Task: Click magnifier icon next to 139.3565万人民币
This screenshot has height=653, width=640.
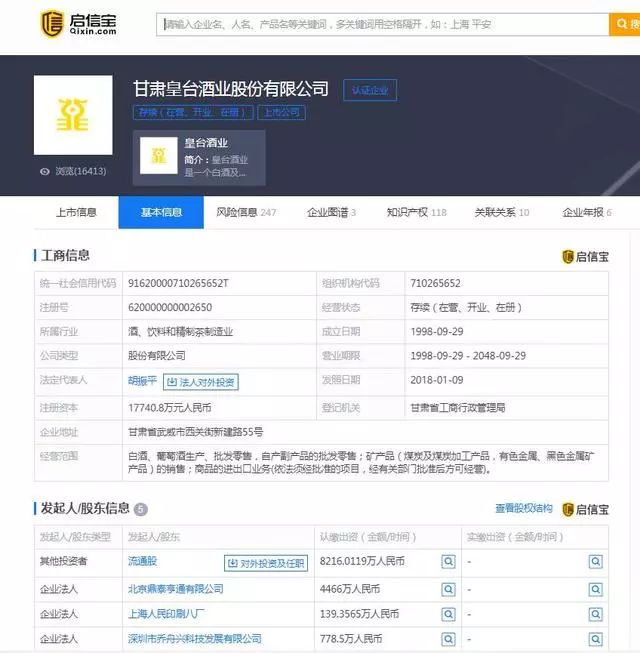Action: pyautogui.click(x=448, y=614)
